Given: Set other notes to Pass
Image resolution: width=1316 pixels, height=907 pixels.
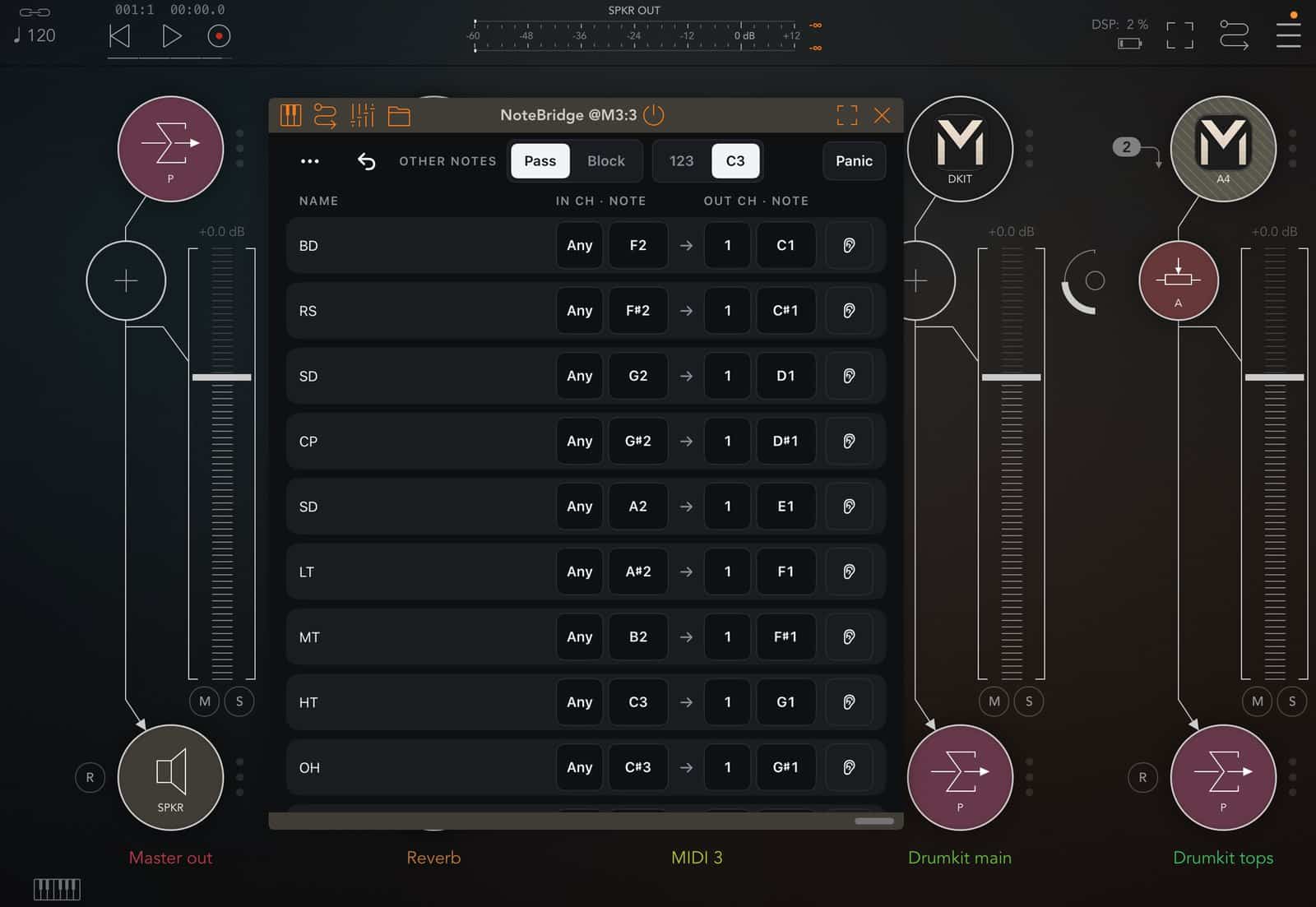Looking at the screenshot, I should pos(540,161).
